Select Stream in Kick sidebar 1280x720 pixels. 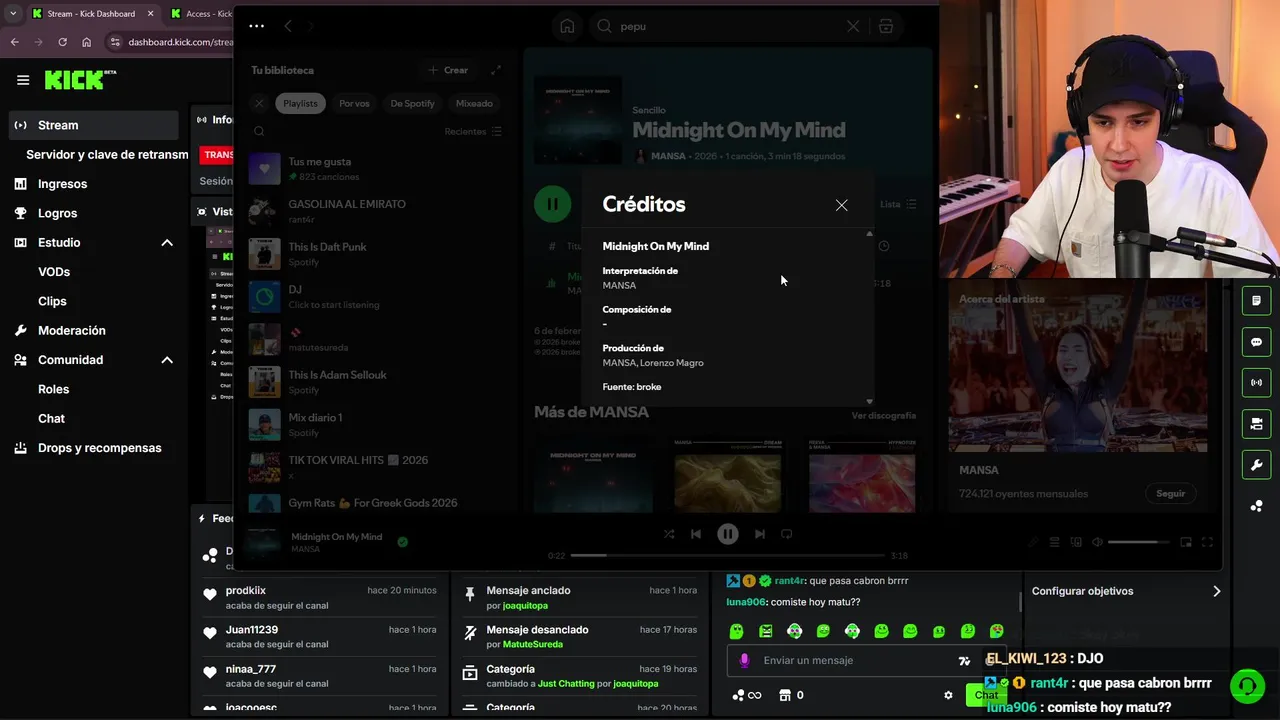(x=94, y=125)
